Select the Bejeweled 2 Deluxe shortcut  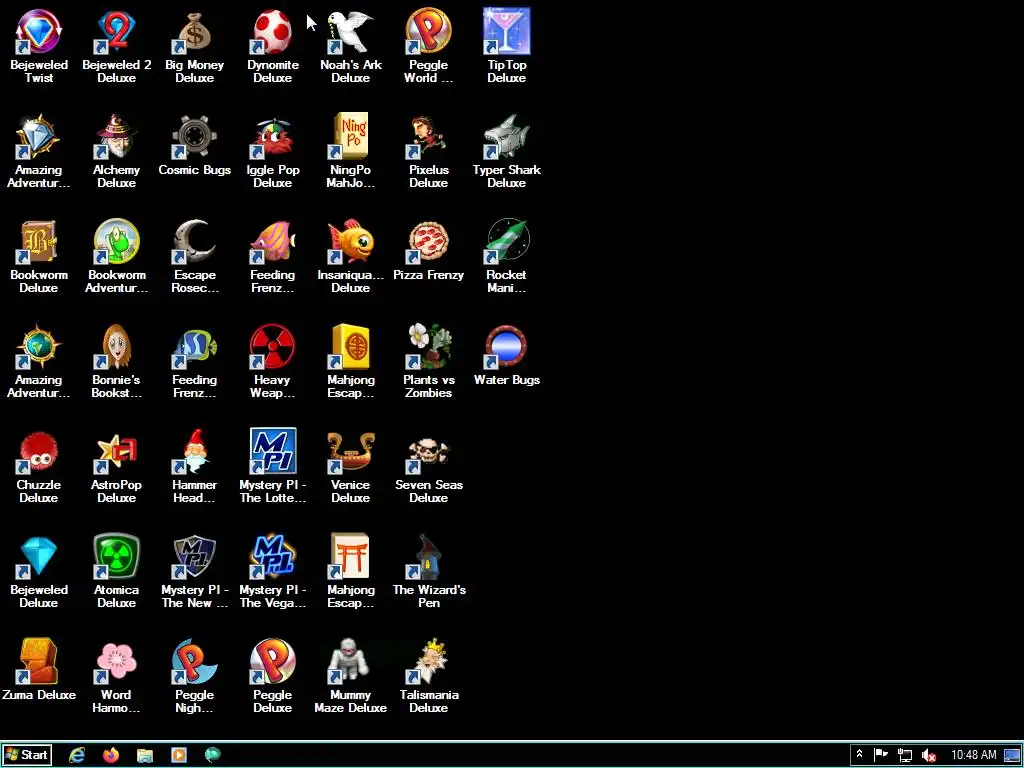tap(116, 32)
